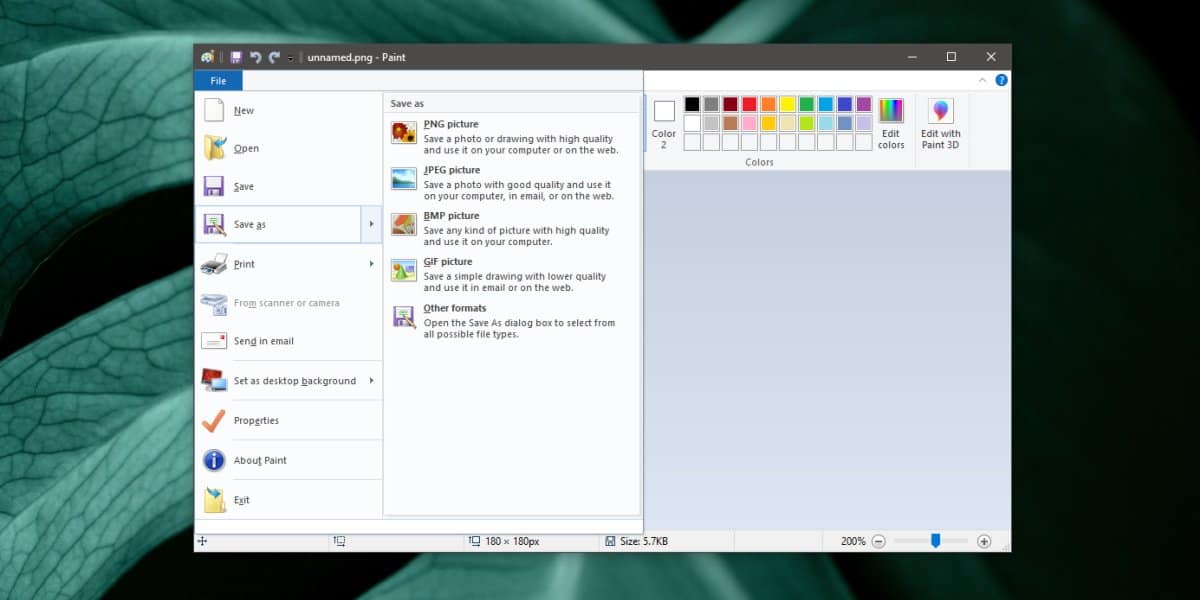The width and height of the screenshot is (1200, 600).
Task: Pick the yellow color swatch
Action: [787, 104]
